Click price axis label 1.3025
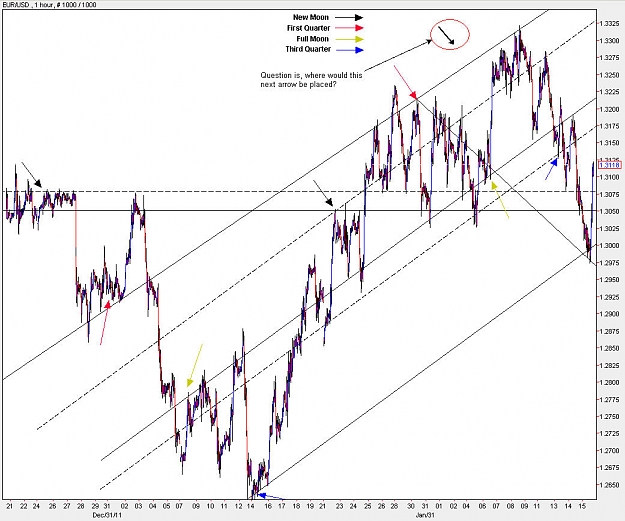The image size is (625, 521). [609, 228]
